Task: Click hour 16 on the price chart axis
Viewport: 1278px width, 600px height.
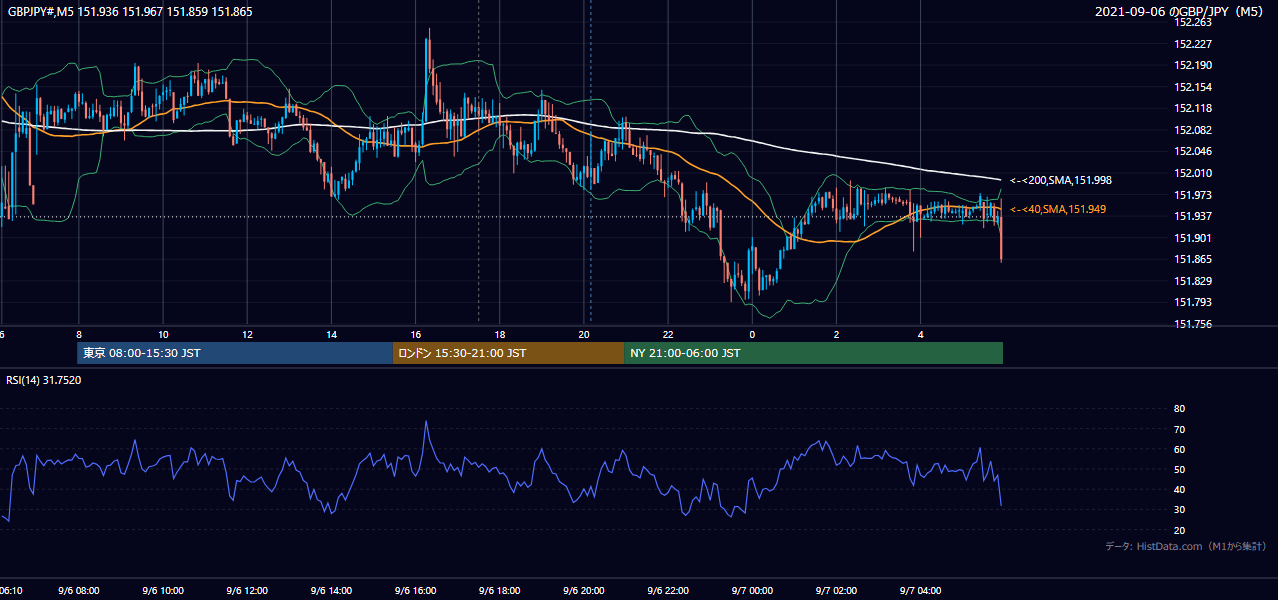Action: (416, 334)
